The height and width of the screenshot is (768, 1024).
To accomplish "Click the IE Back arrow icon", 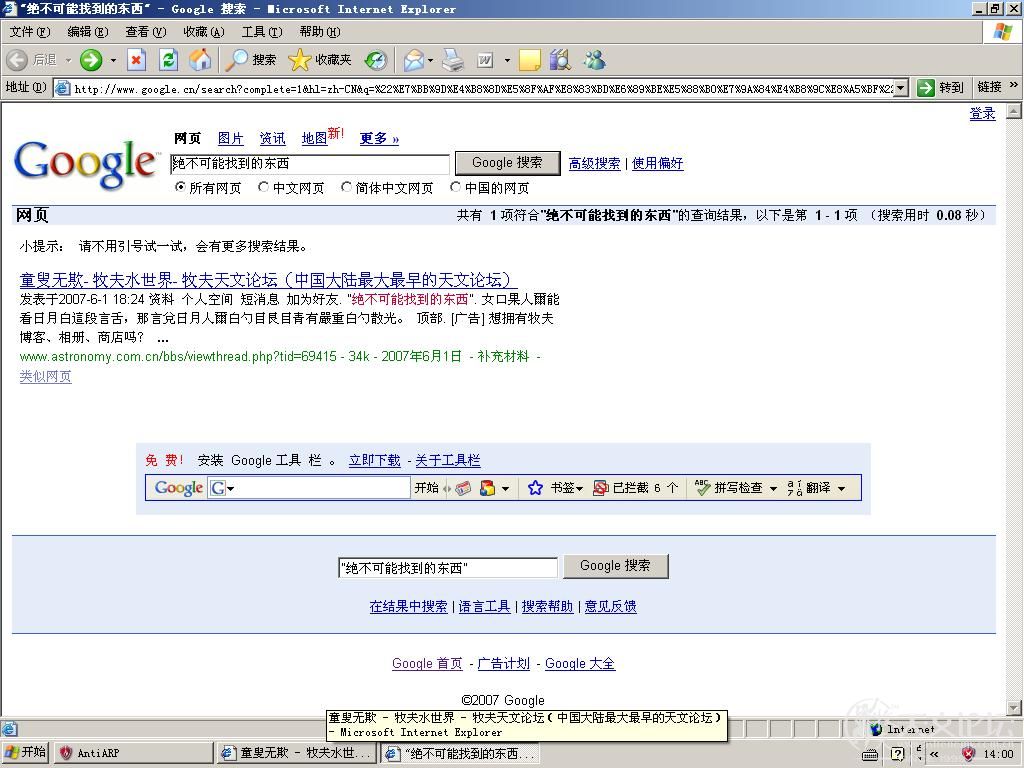I will click(x=17, y=60).
